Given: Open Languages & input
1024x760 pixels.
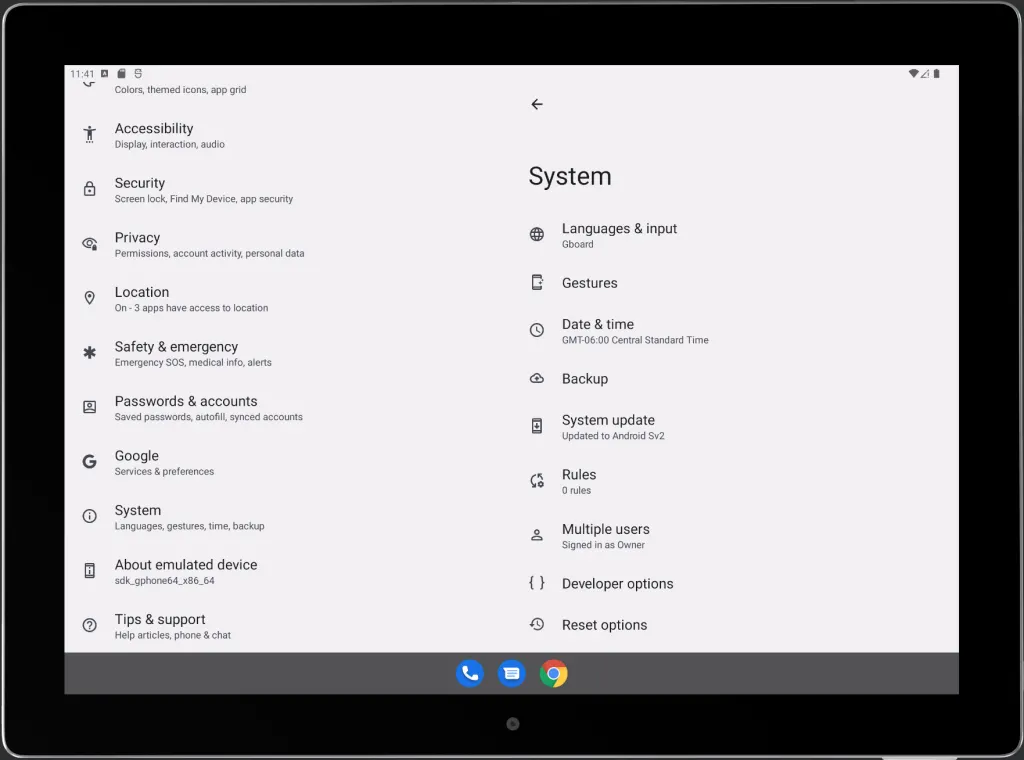Looking at the screenshot, I should (x=735, y=235).
